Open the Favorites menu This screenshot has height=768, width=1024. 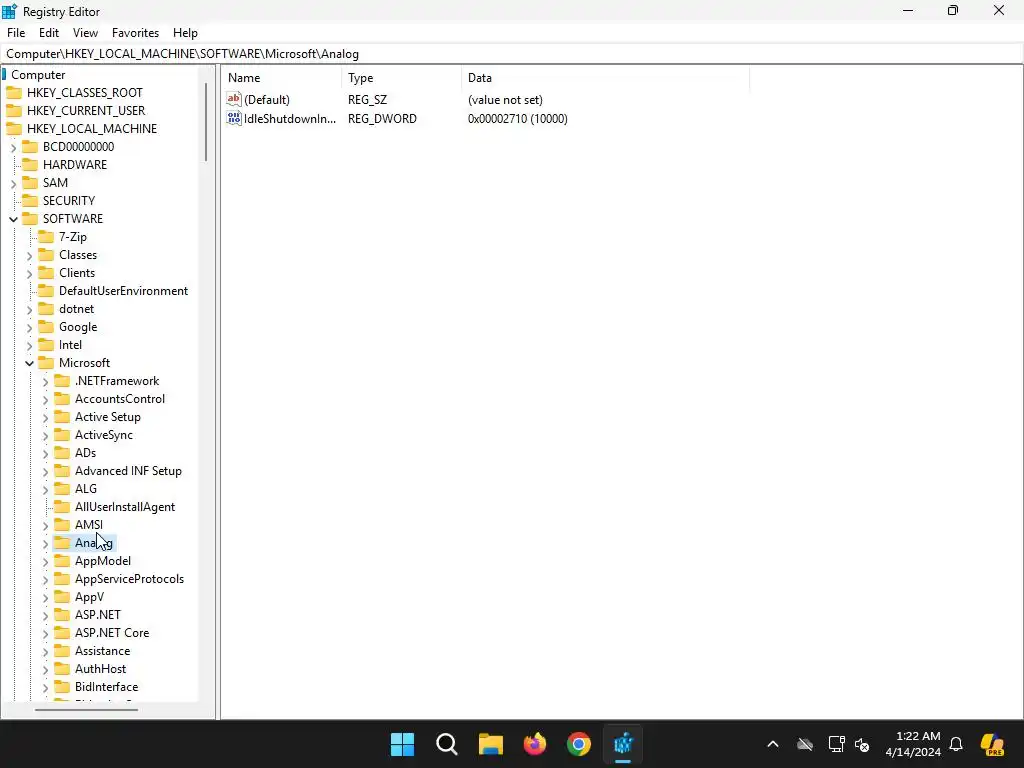(135, 33)
